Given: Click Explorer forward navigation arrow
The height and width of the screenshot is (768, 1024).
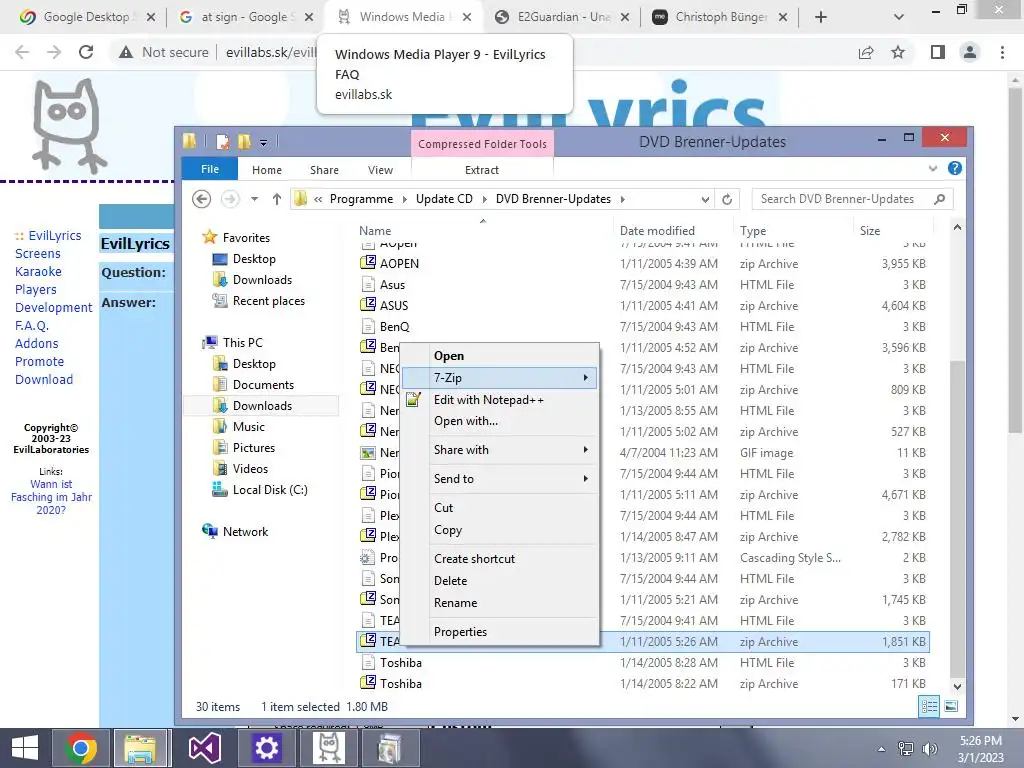Looking at the screenshot, I should pyautogui.click(x=230, y=199).
